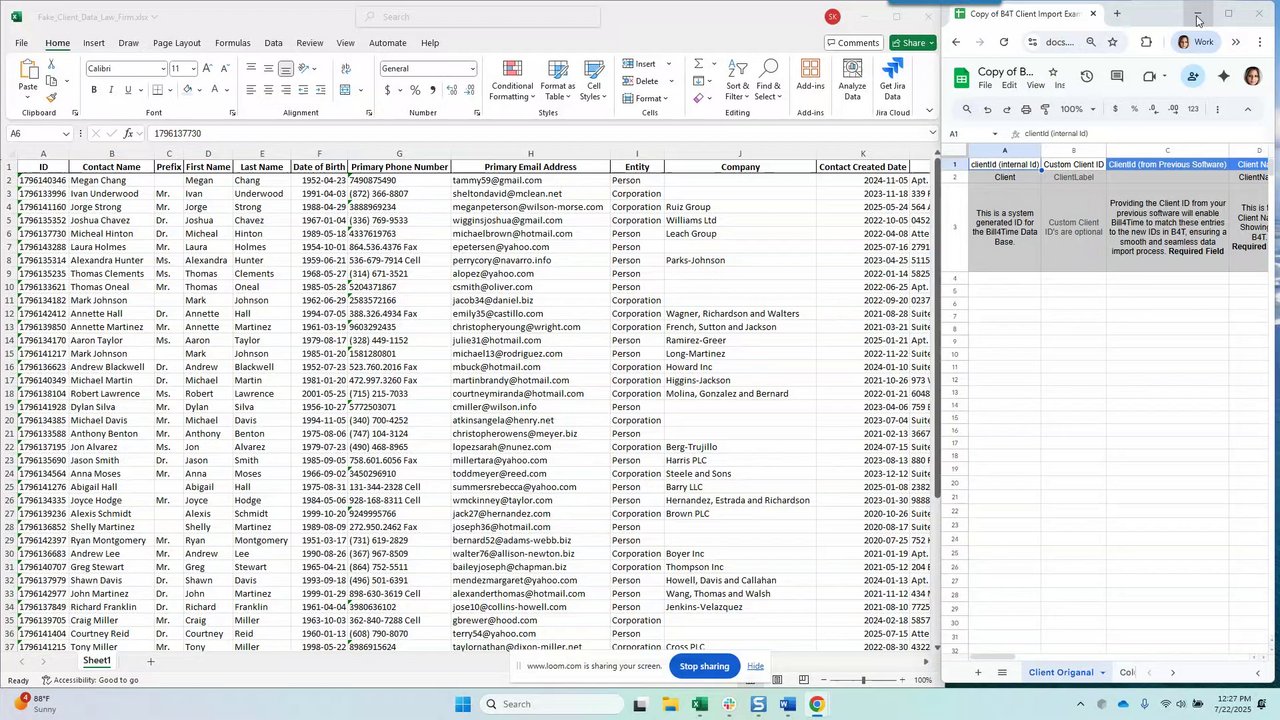The height and width of the screenshot is (720, 1280).
Task: Open Cell Styles gallery in Excel
Action: pos(593,80)
